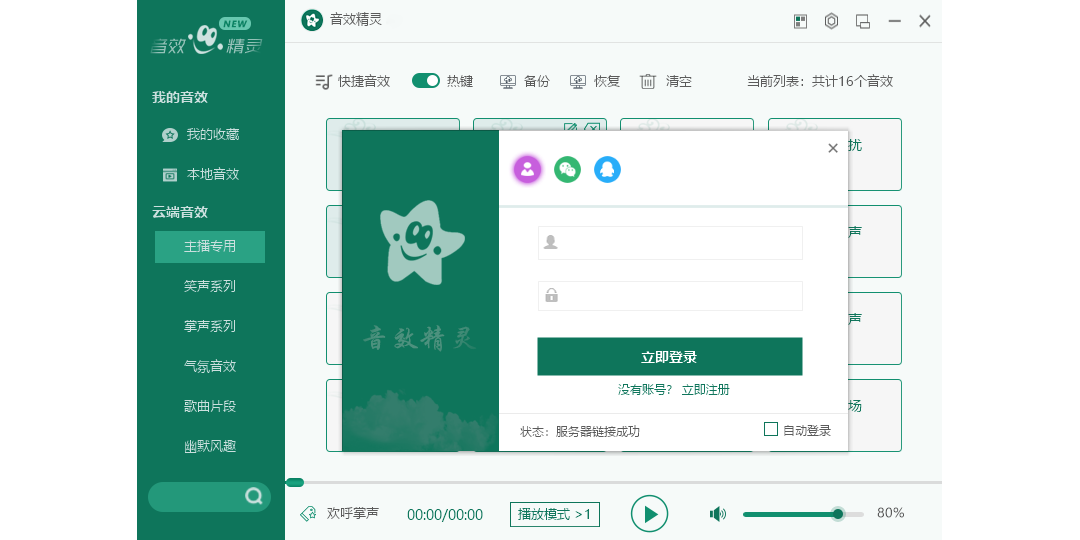1080x540 pixels.
Task: Enable the 自动登录 checkbox
Action: click(x=771, y=429)
